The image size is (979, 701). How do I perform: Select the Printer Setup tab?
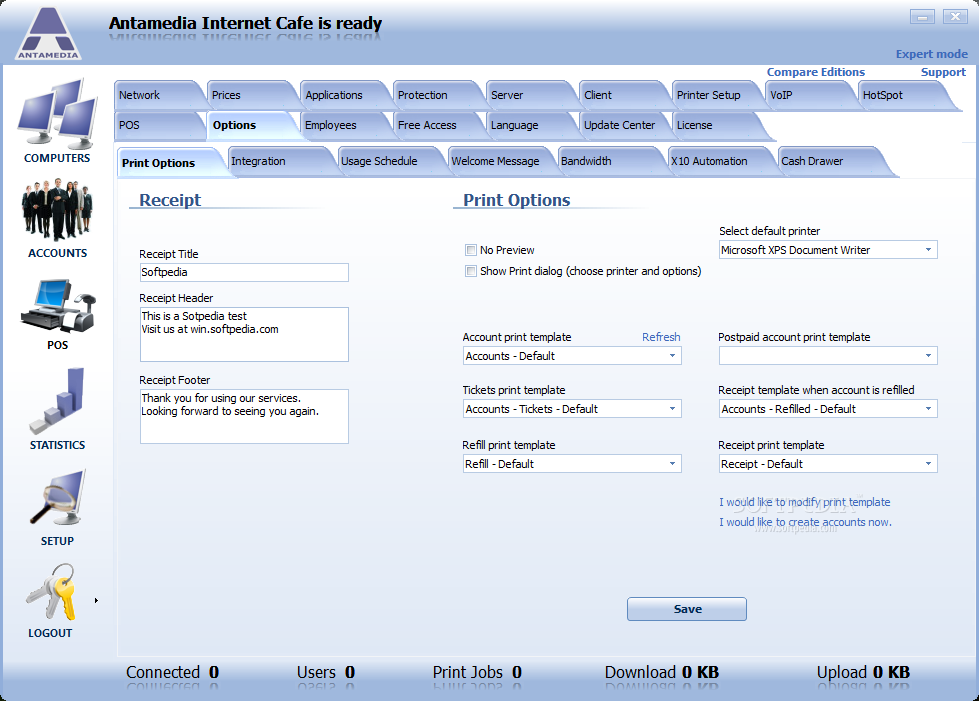coord(715,96)
